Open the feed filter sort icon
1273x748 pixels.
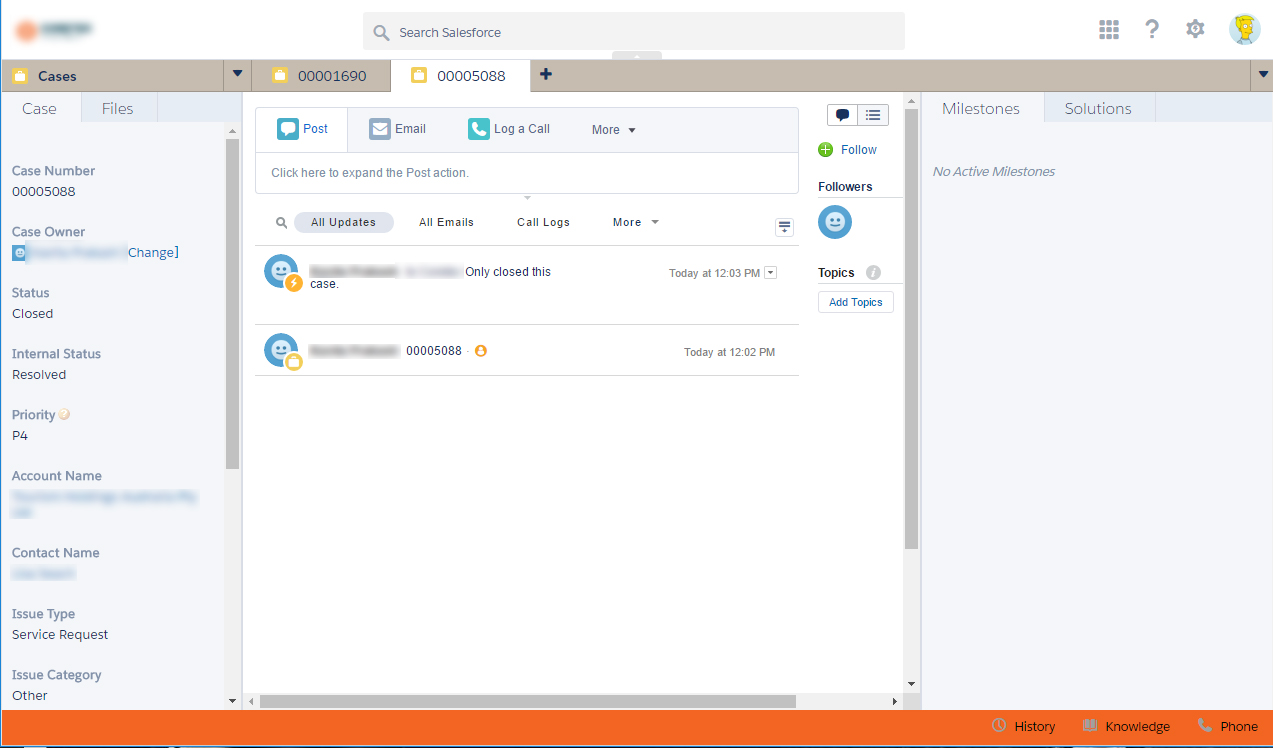(784, 227)
